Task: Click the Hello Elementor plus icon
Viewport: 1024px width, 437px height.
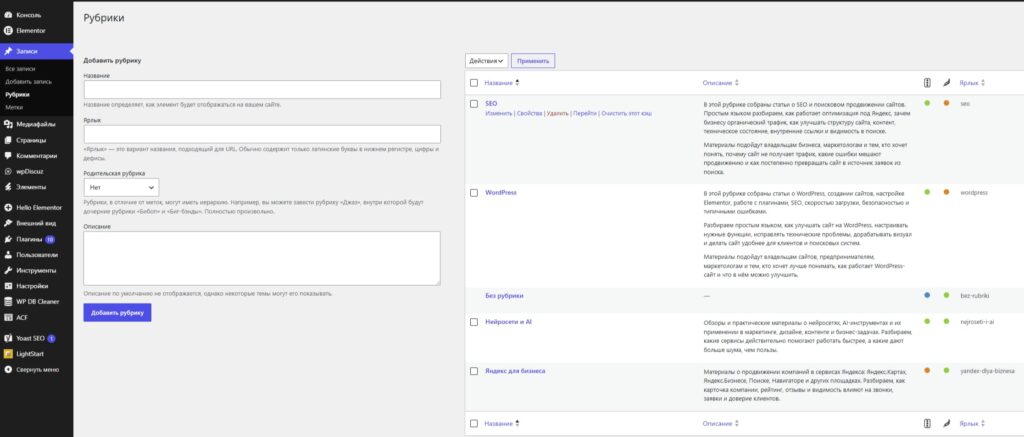Action: (x=8, y=208)
